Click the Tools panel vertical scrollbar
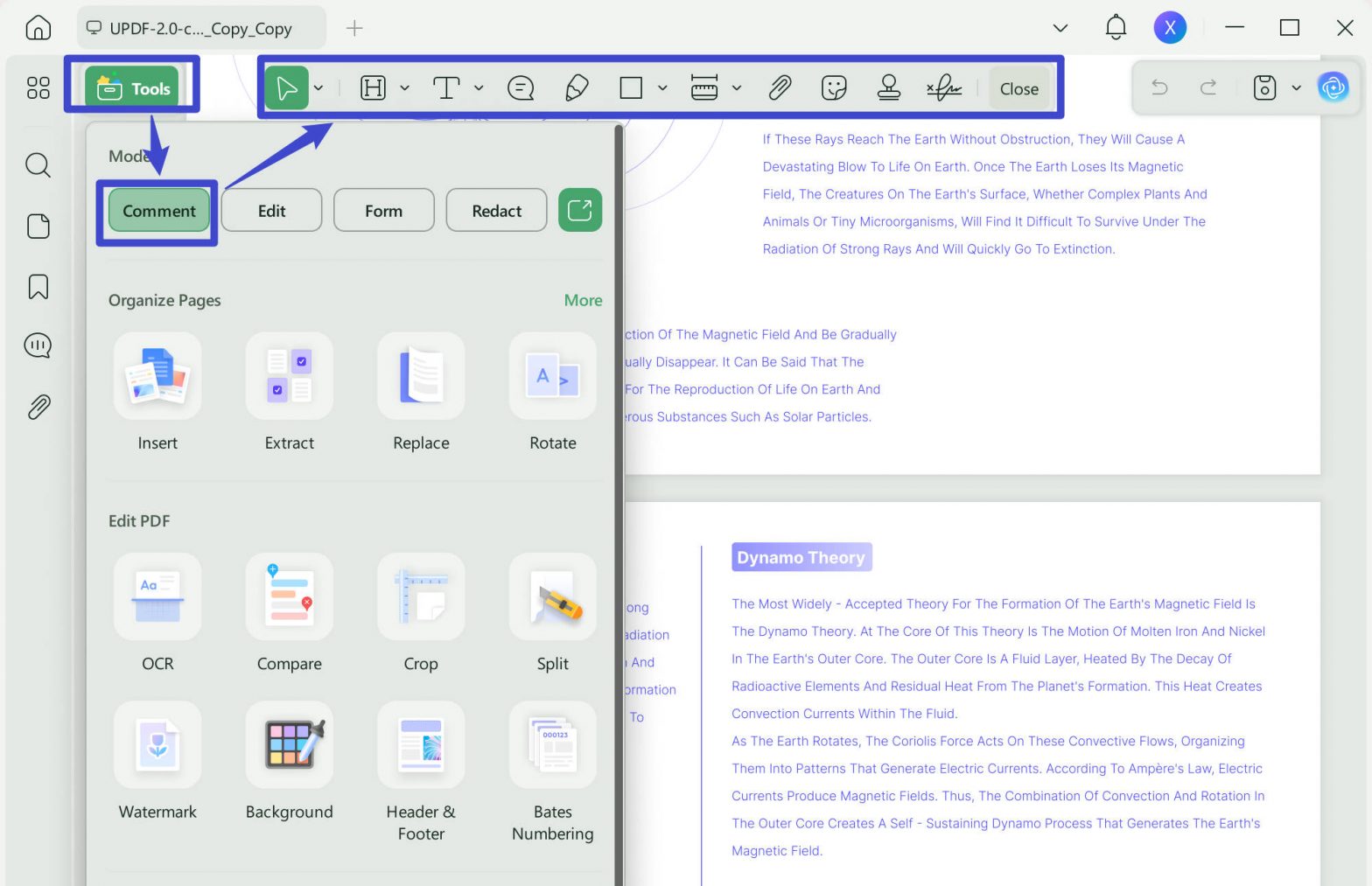The width and height of the screenshot is (1372, 886). [619, 506]
